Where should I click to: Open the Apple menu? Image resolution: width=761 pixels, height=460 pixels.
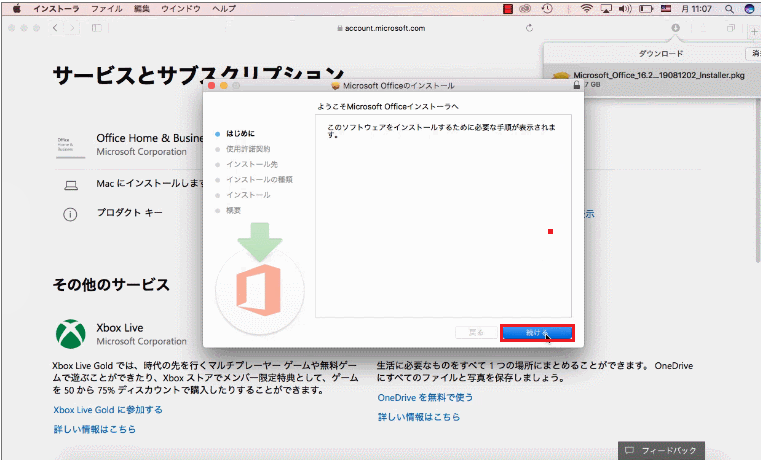[x=17, y=9]
